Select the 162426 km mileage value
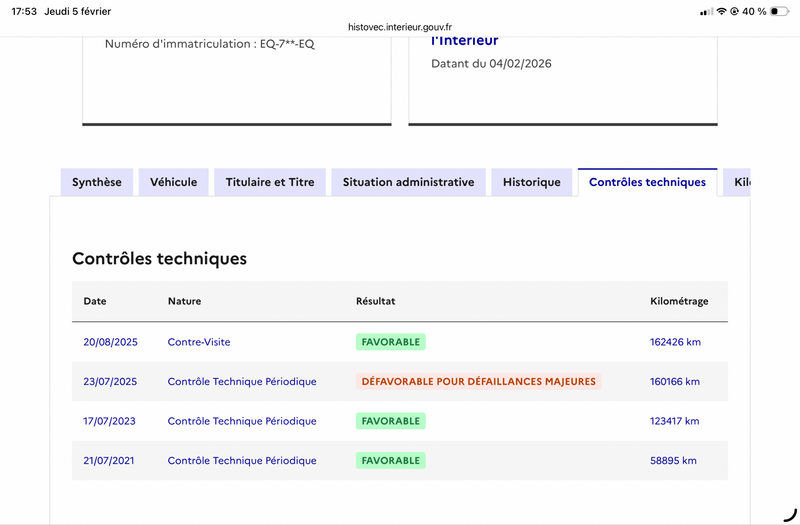This screenshot has width=800, height=525. pos(675,342)
